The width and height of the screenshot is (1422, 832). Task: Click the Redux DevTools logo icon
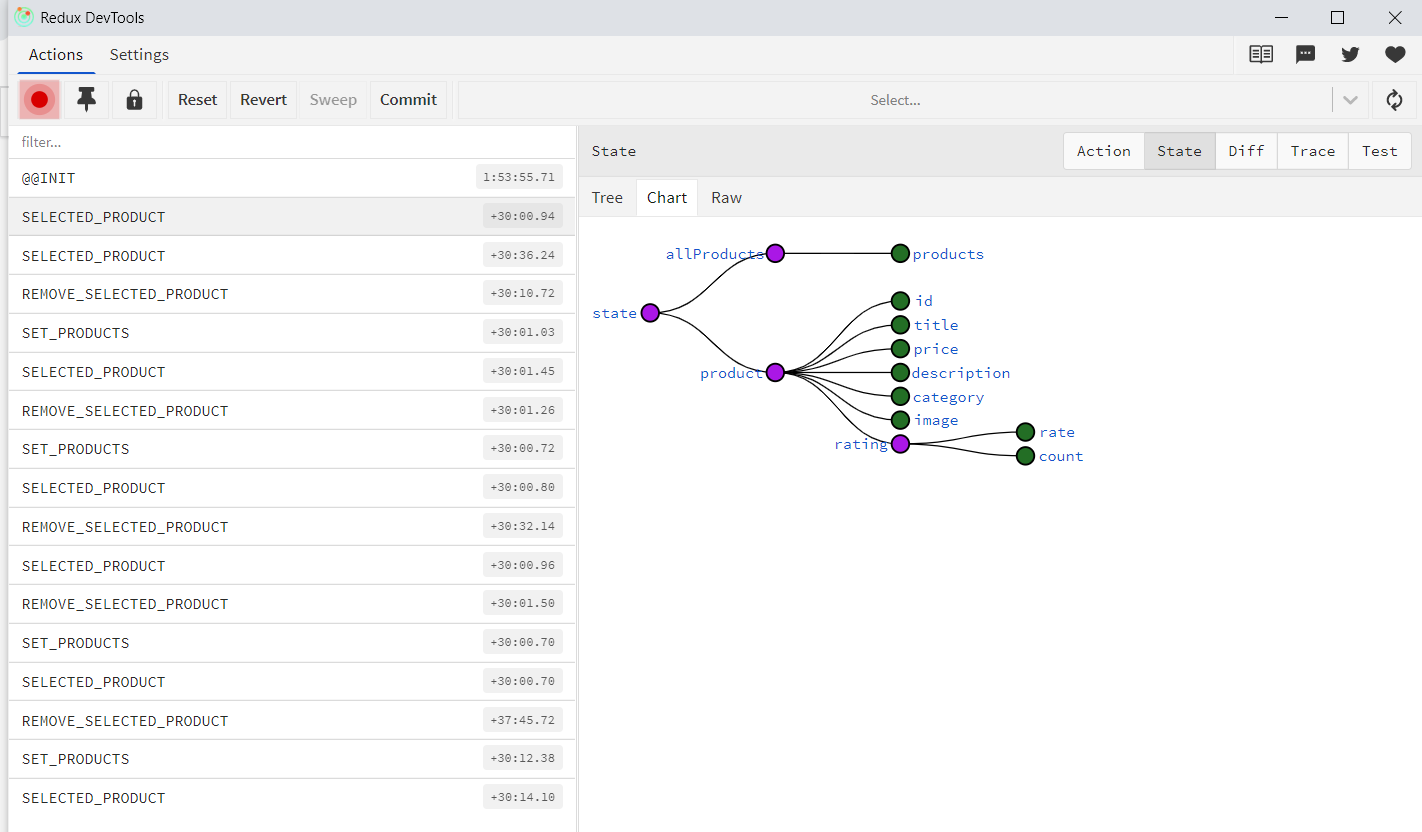tap(24, 18)
